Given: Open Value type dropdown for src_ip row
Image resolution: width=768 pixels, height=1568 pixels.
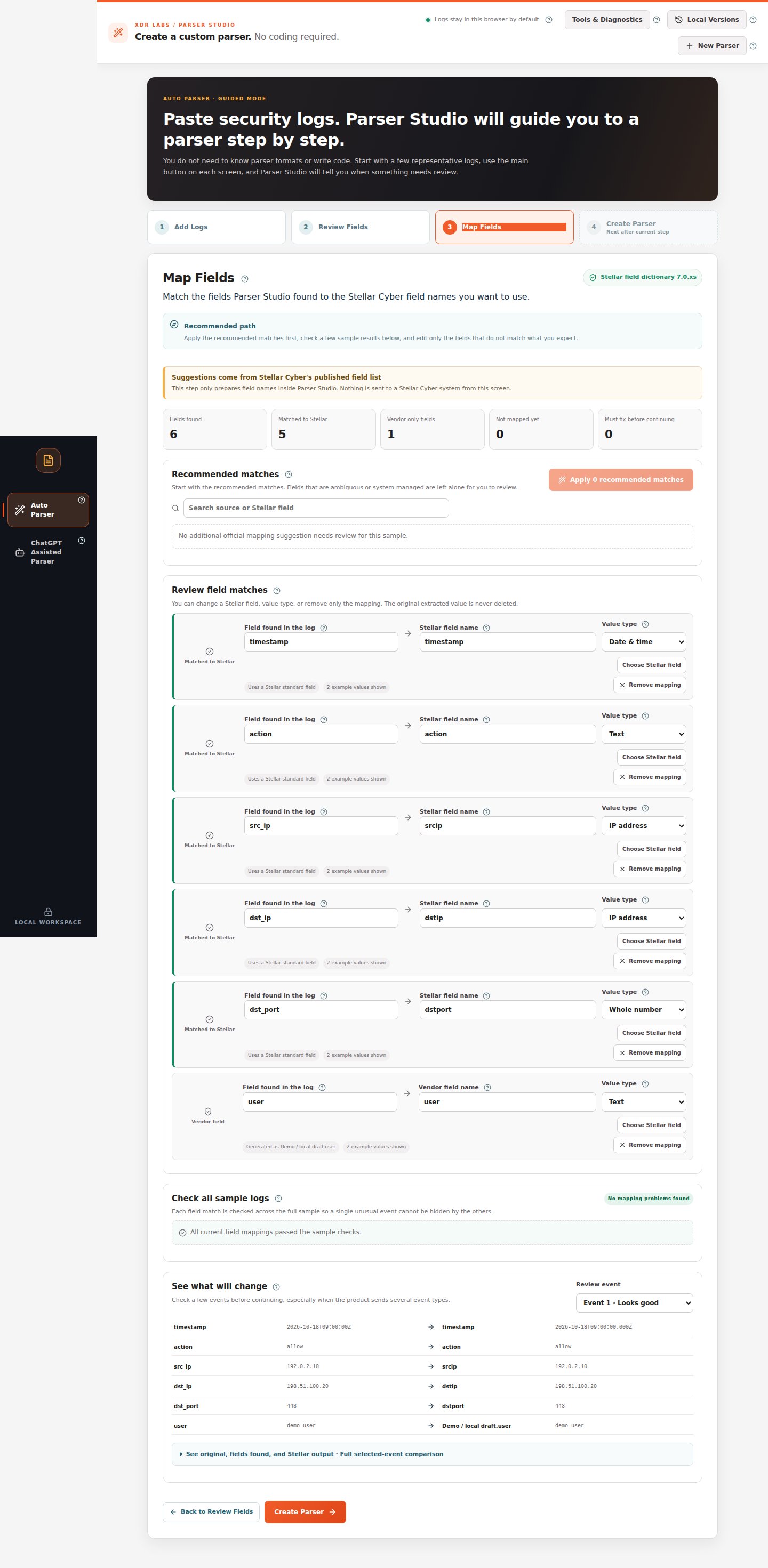Looking at the screenshot, I should [644, 826].
